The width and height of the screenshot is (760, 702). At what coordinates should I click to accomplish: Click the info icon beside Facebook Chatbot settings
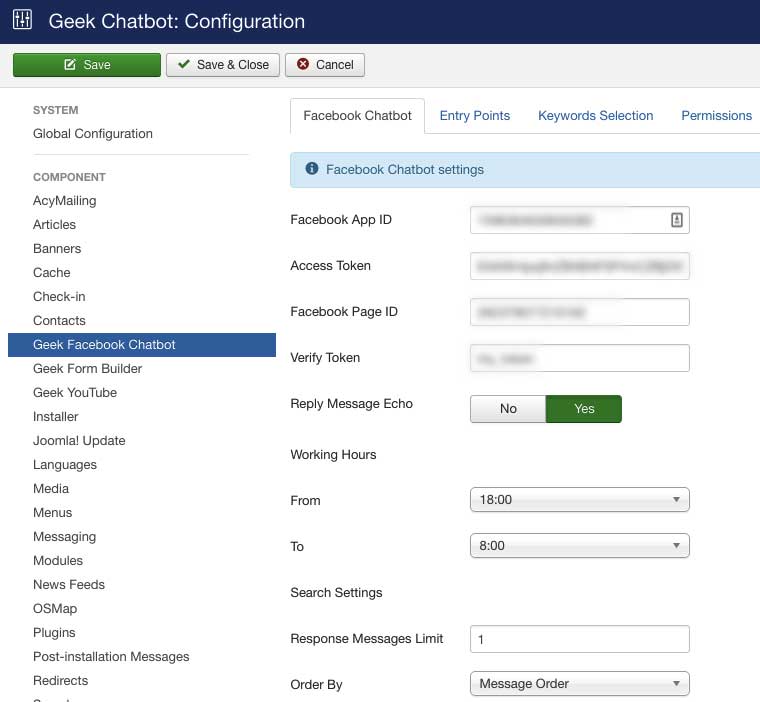click(312, 168)
